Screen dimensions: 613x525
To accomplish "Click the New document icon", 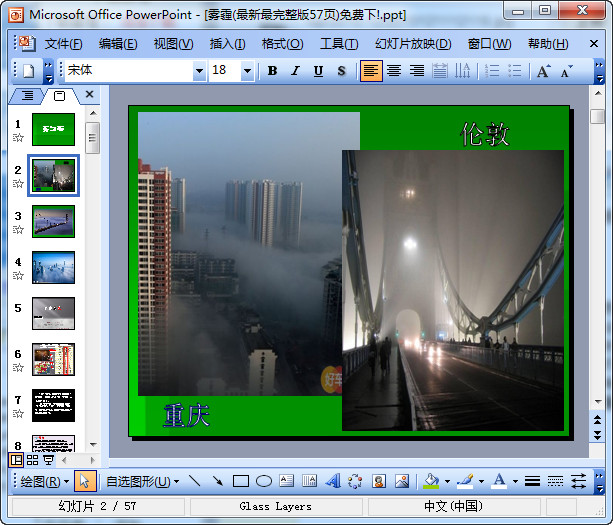I will [x=28, y=71].
